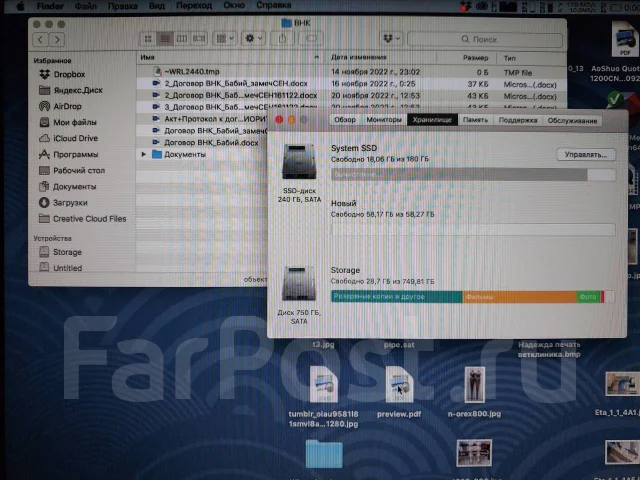Select Мои файлы in sidebar

(68, 122)
